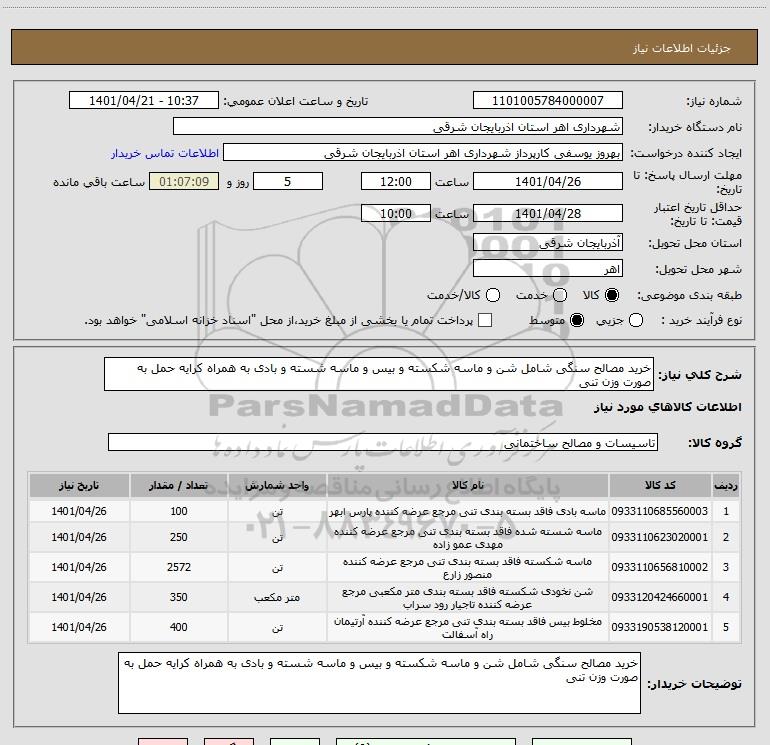770x745 pixels.
Task: Click the کد کالا column header
Action: pyautogui.click(x=660, y=486)
